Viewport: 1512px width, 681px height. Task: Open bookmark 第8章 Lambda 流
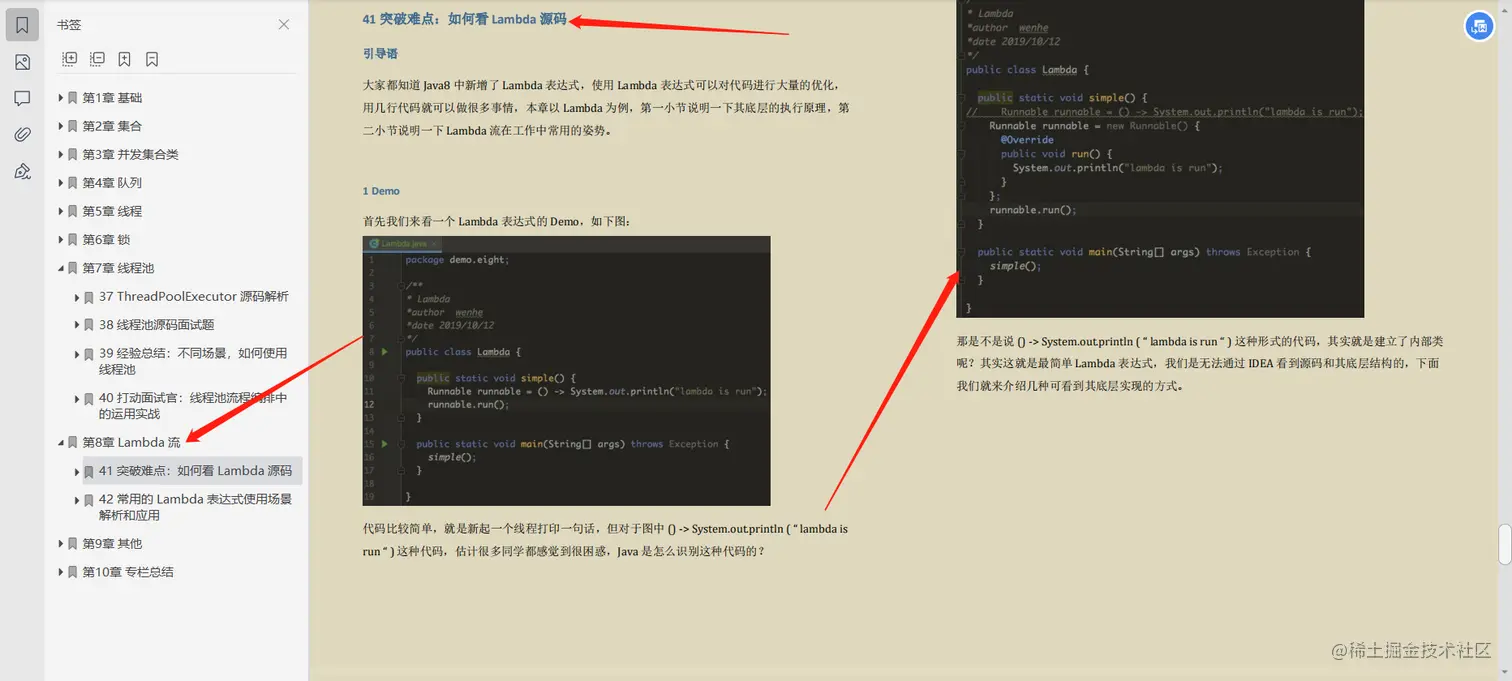[x=131, y=442]
